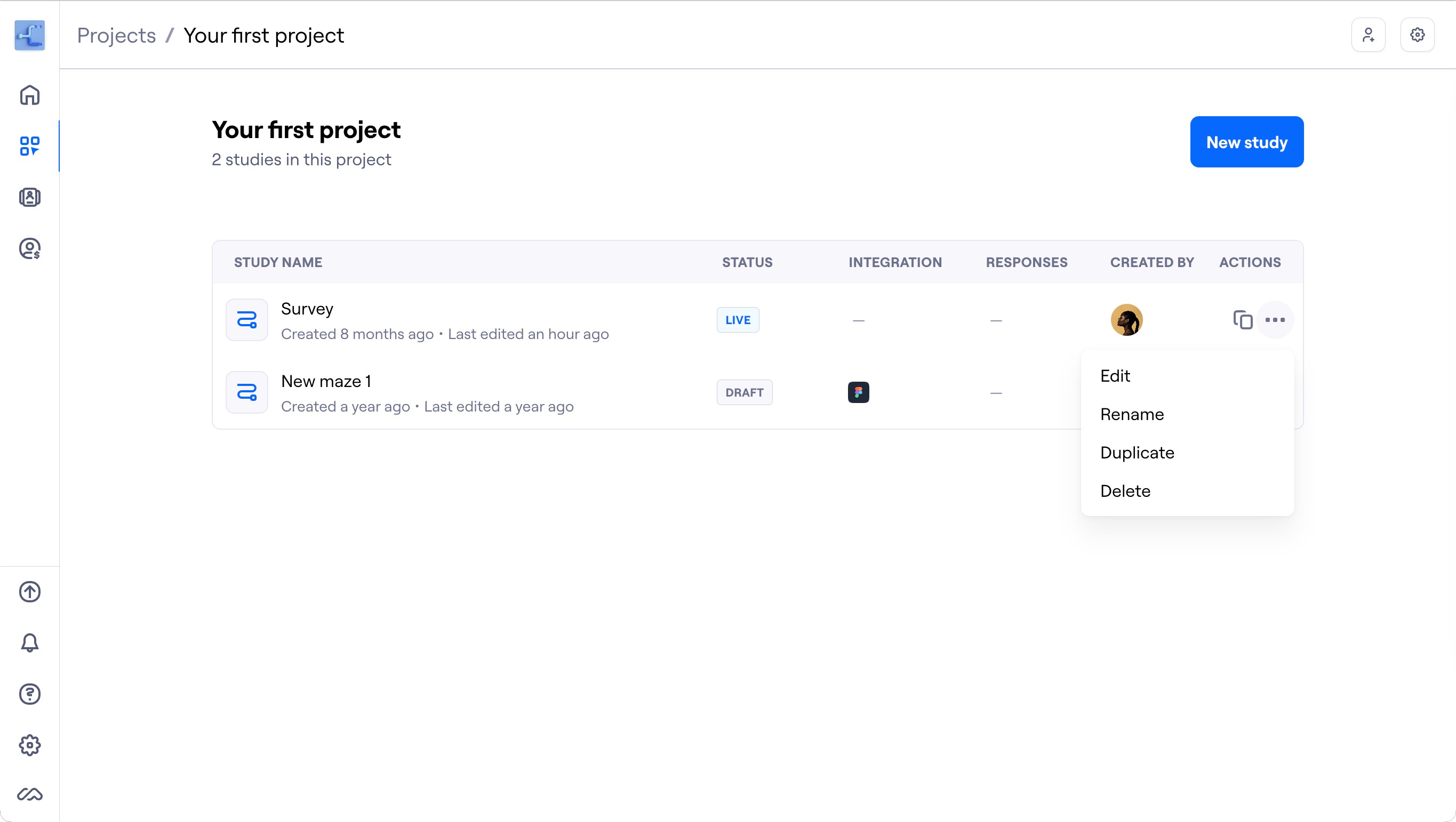This screenshot has width=1456, height=822.
Task: Click the Survey study maze icon
Action: [247, 320]
